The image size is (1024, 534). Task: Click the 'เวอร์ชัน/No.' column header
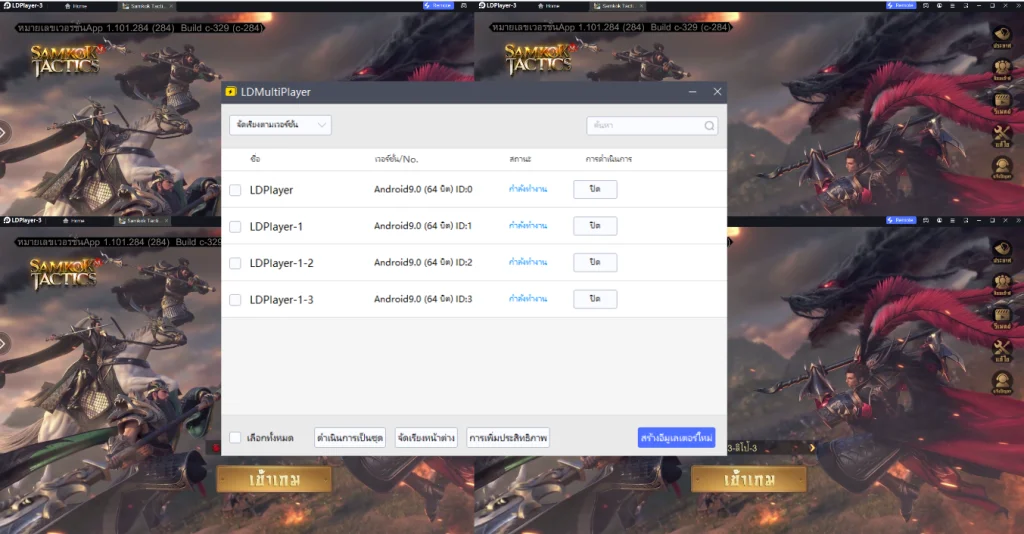coord(396,159)
